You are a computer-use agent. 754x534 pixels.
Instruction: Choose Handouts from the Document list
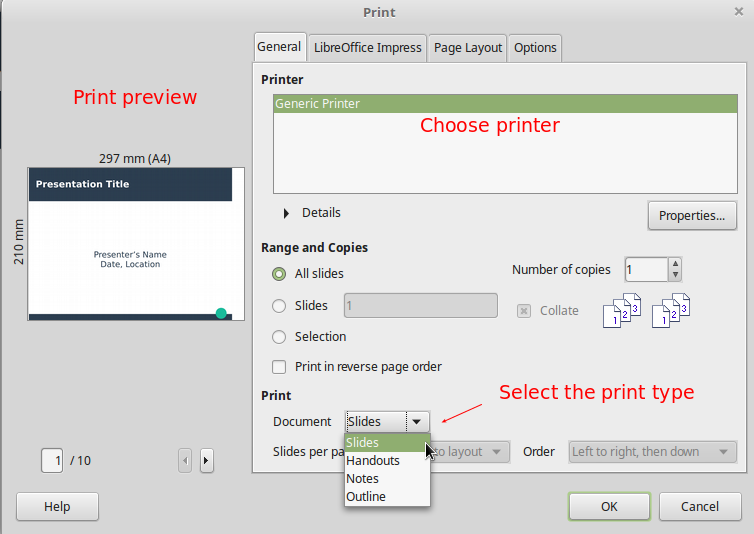click(373, 461)
